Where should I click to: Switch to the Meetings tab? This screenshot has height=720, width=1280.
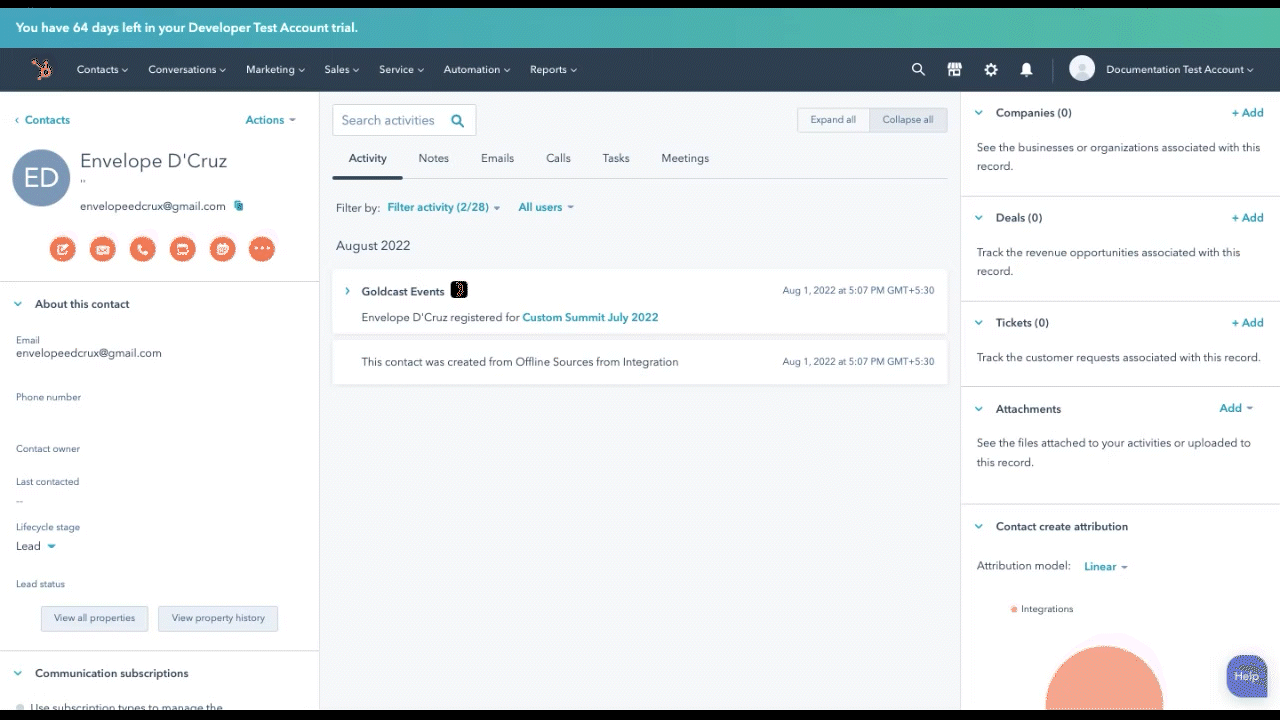click(685, 158)
